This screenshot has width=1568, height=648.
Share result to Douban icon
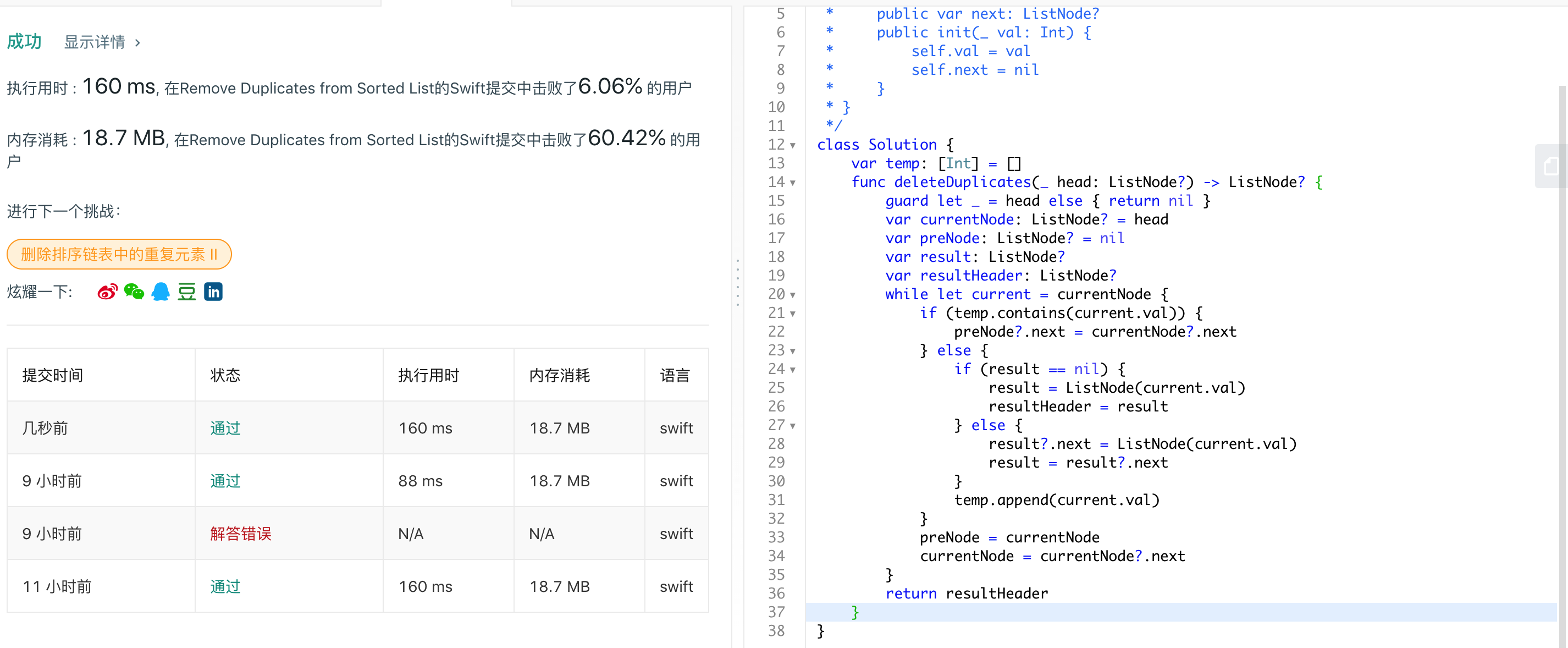187,292
